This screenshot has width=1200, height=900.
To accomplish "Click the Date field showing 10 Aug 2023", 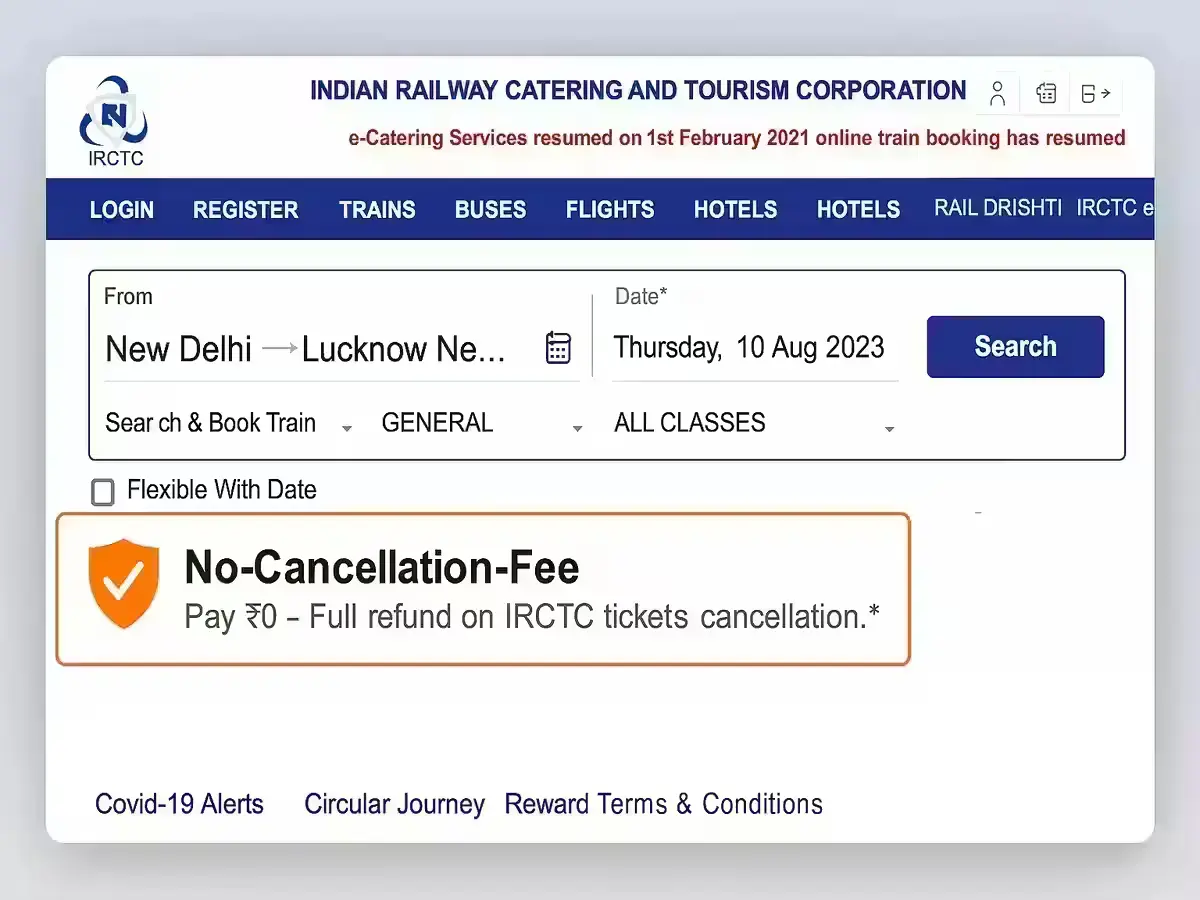I will [749, 348].
